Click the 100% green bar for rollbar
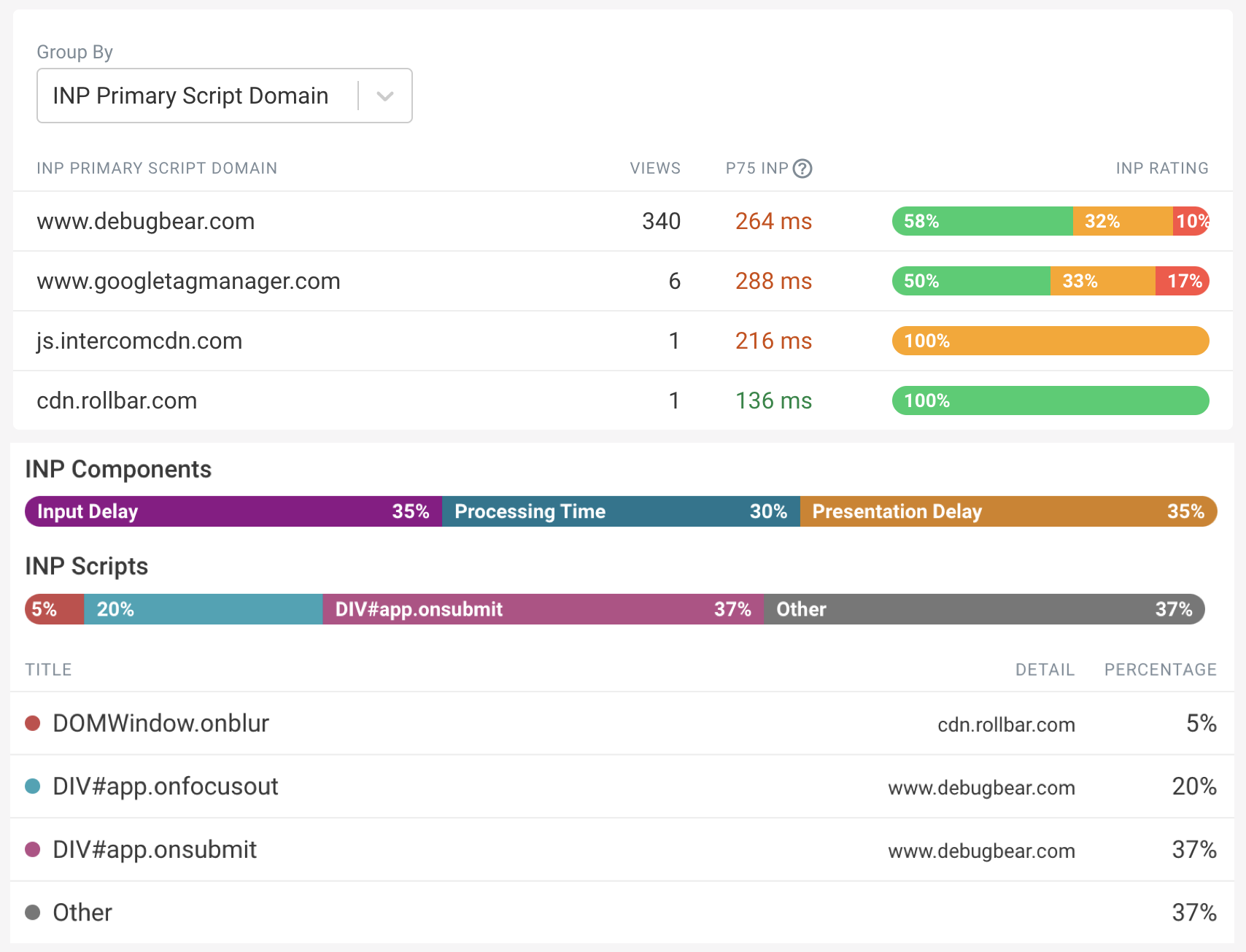 [x=1050, y=400]
